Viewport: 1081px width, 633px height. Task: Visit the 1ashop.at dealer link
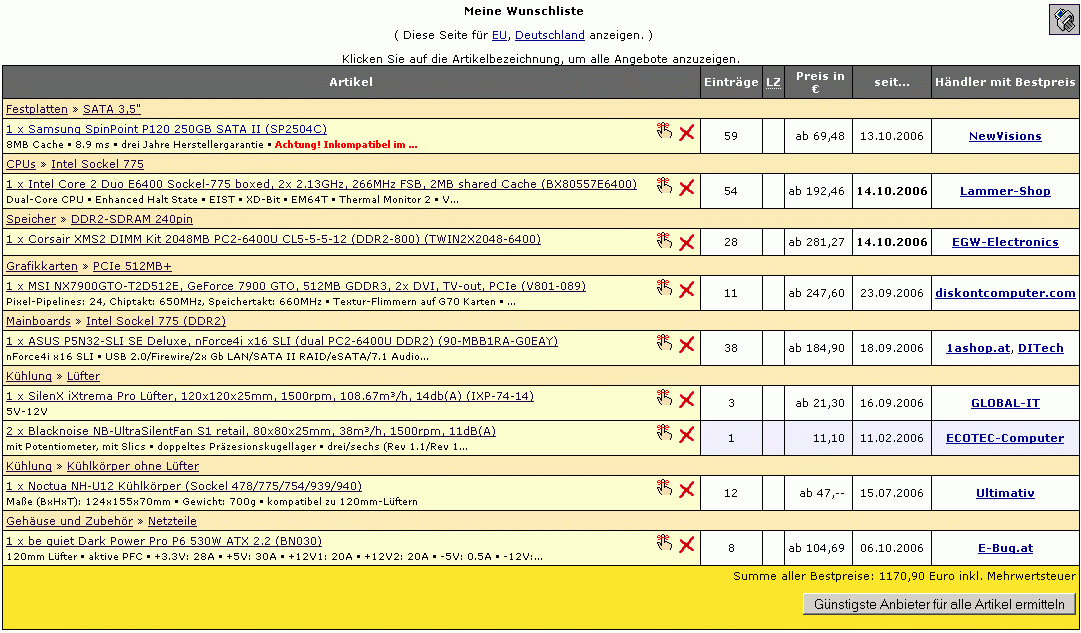(x=978, y=349)
